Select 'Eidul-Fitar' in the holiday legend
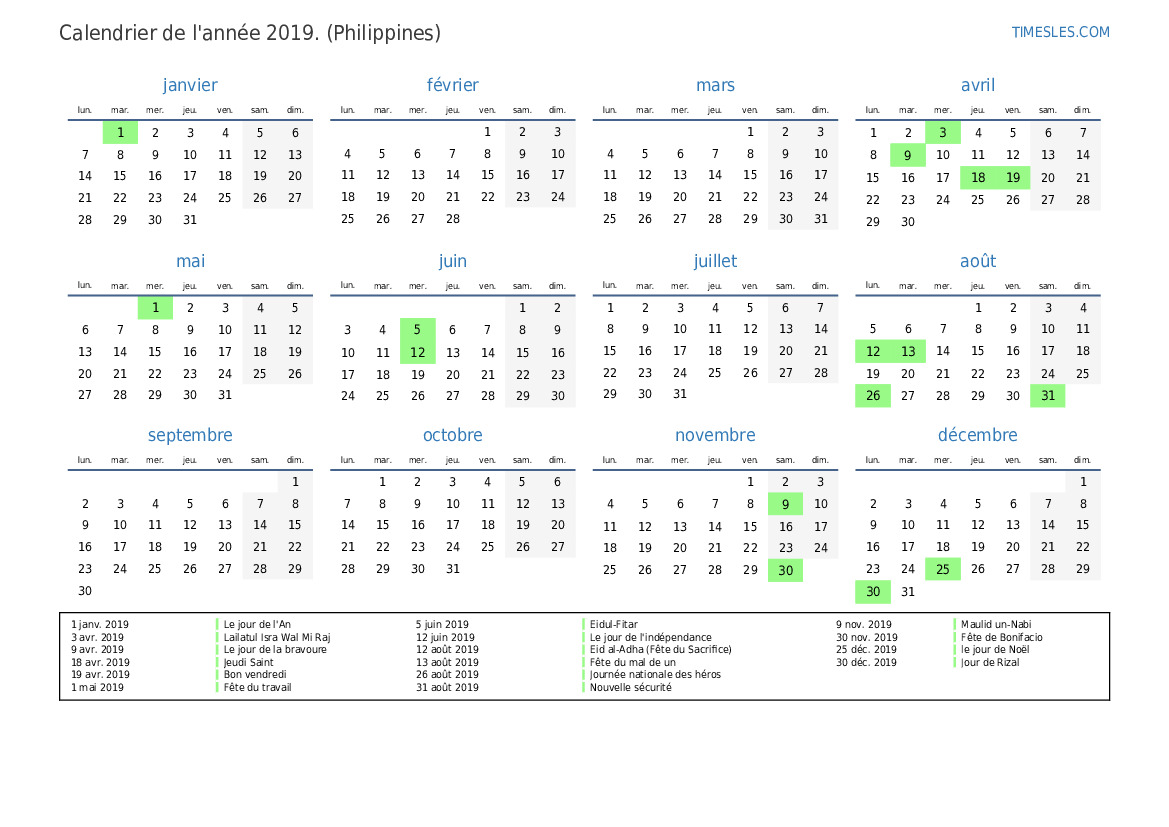The image size is (1169, 827). [x=614, y=625]
